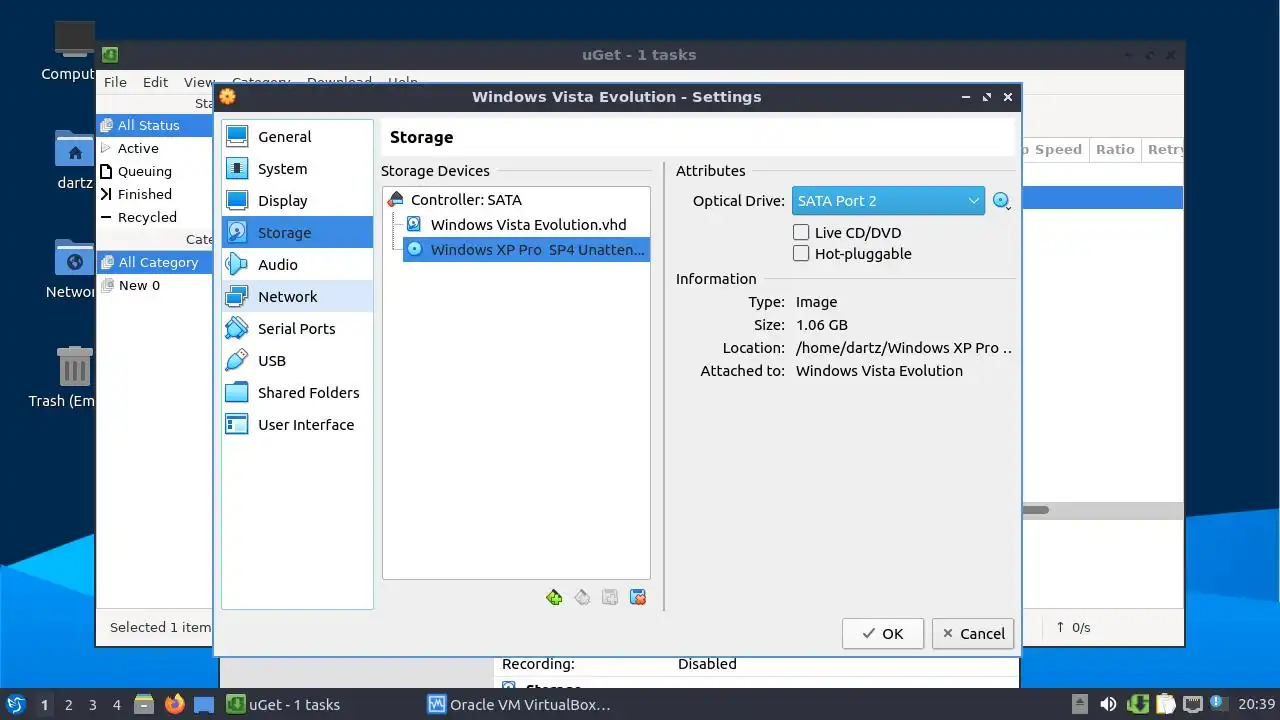The image size is (1280, 720).
Task: Click Ratio column header in uGet
Action: click(1115, 149)
